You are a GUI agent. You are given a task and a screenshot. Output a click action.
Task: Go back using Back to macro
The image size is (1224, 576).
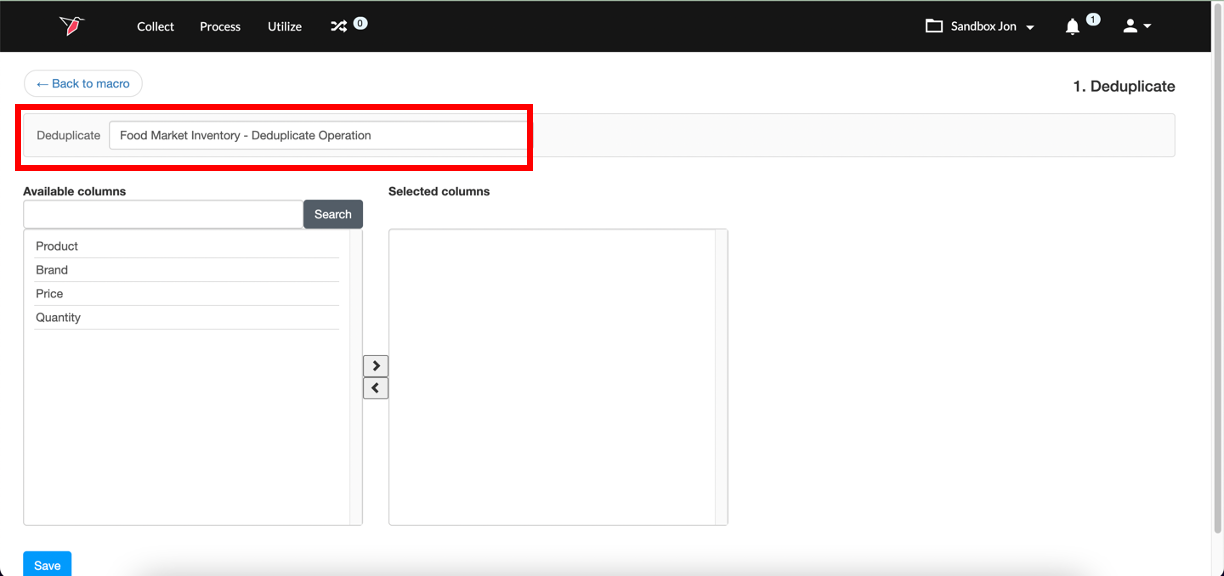coord(83,84)
